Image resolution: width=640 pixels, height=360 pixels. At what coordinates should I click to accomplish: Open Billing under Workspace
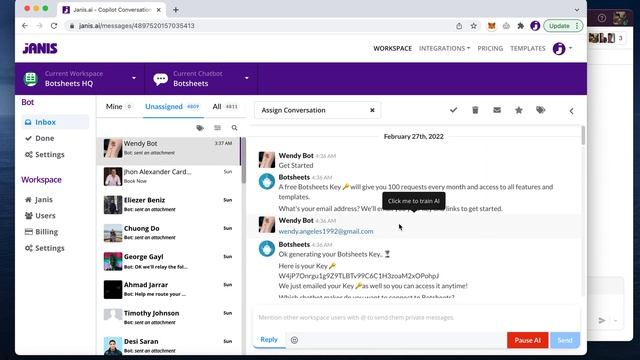(x=41, y=231)
